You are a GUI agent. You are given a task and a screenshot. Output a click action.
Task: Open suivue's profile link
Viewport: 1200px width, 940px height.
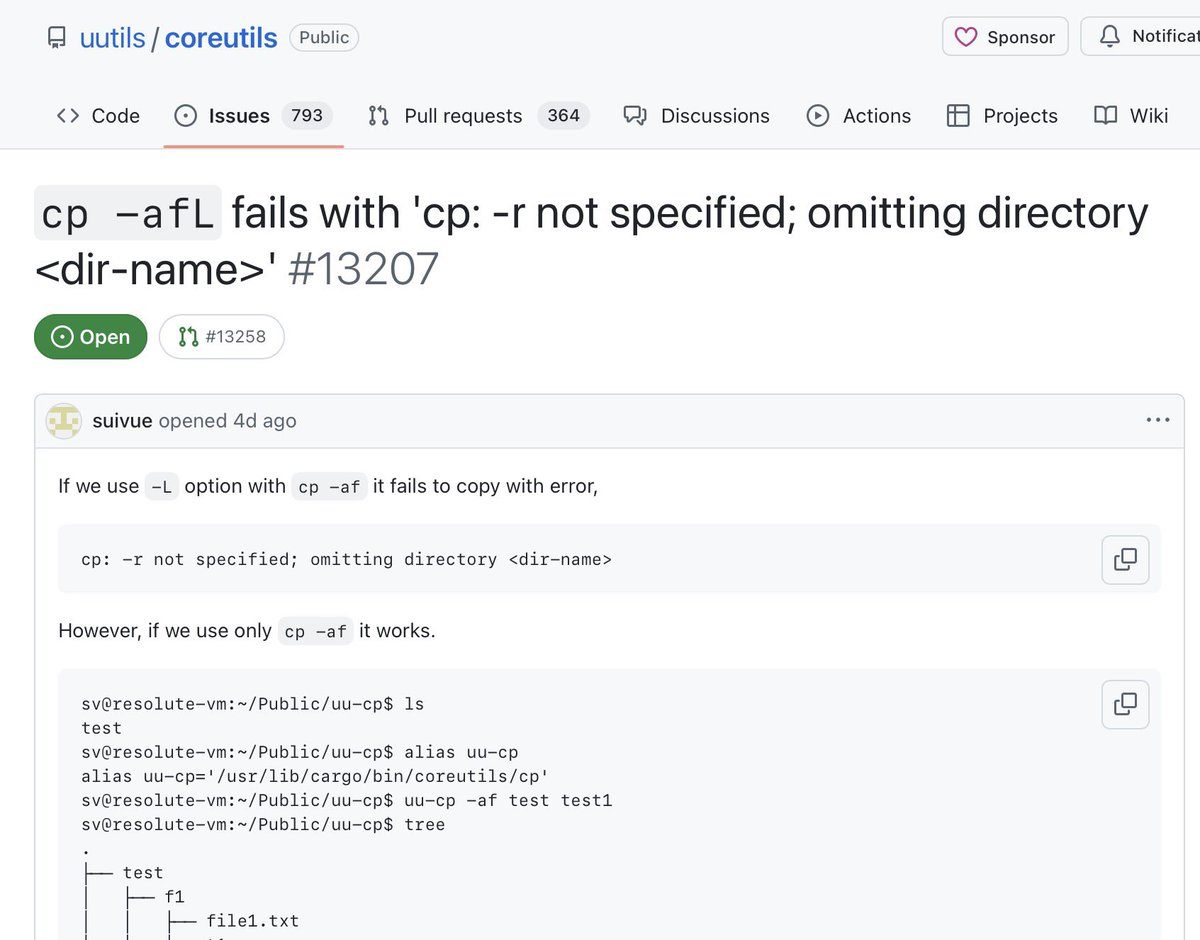point(122,421)
